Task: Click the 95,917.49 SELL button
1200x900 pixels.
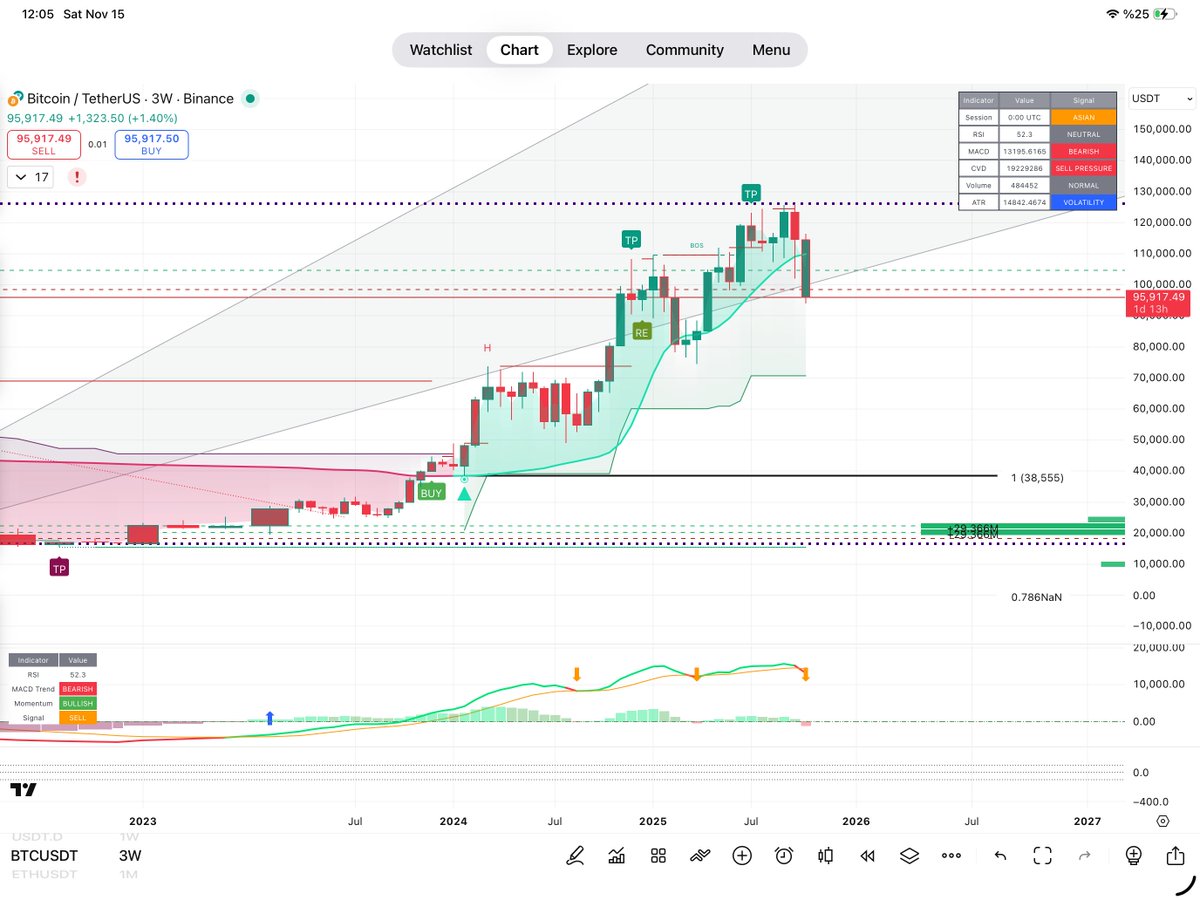Action: click(44, 145)
